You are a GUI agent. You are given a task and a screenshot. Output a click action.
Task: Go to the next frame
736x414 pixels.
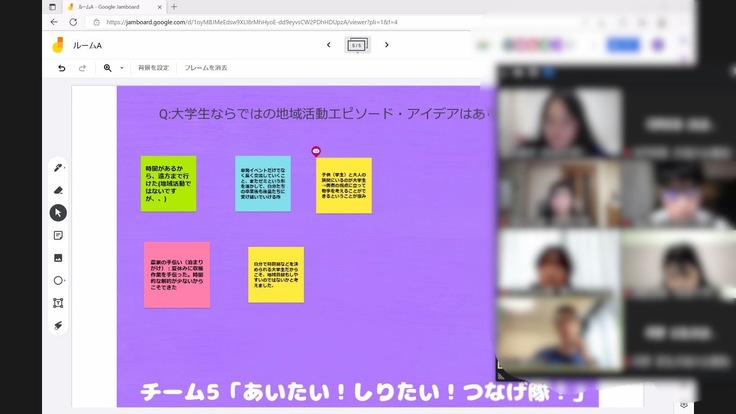387,45
